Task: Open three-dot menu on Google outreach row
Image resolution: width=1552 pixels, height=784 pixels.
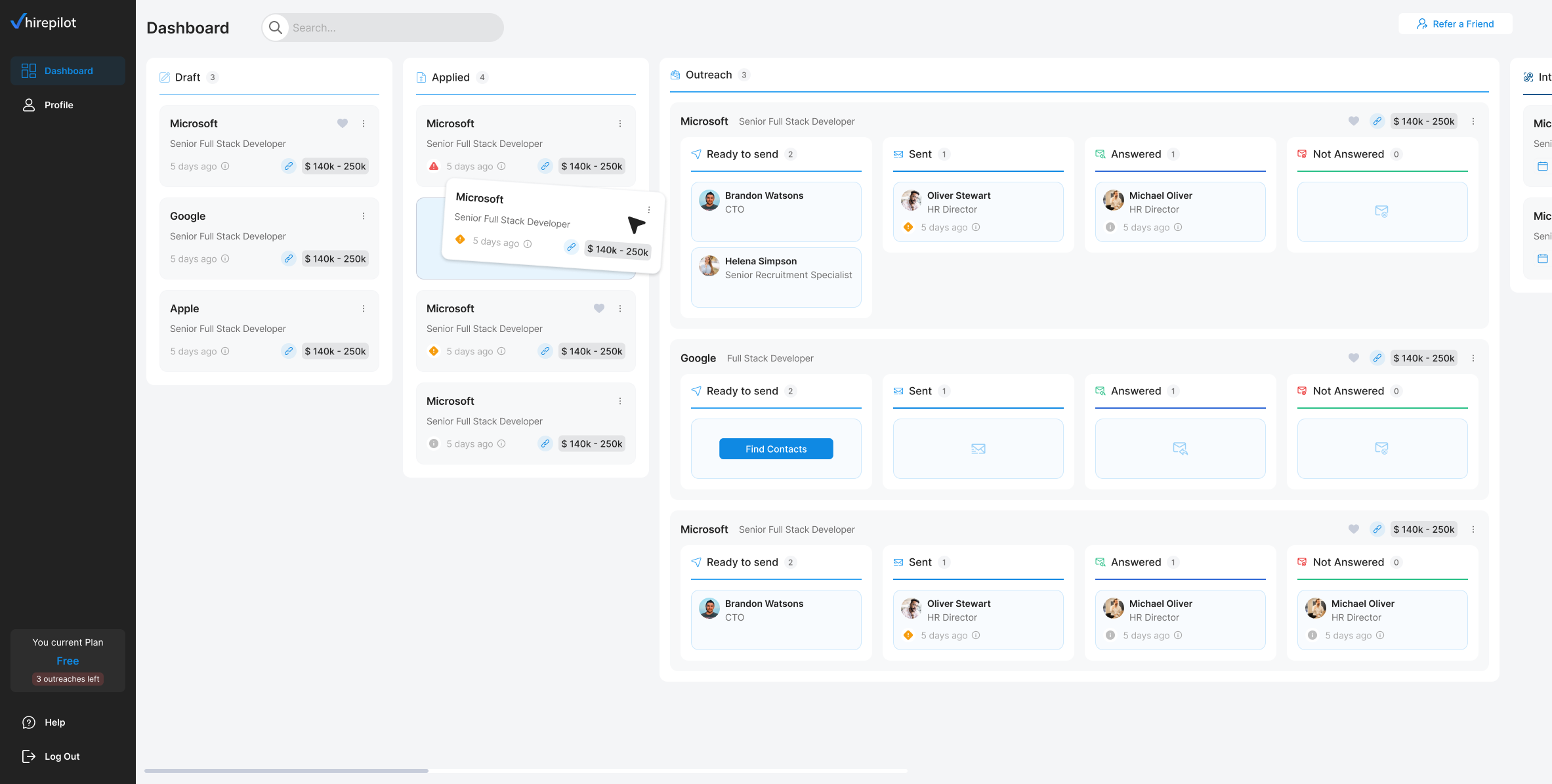Action: pos(1473,358)
